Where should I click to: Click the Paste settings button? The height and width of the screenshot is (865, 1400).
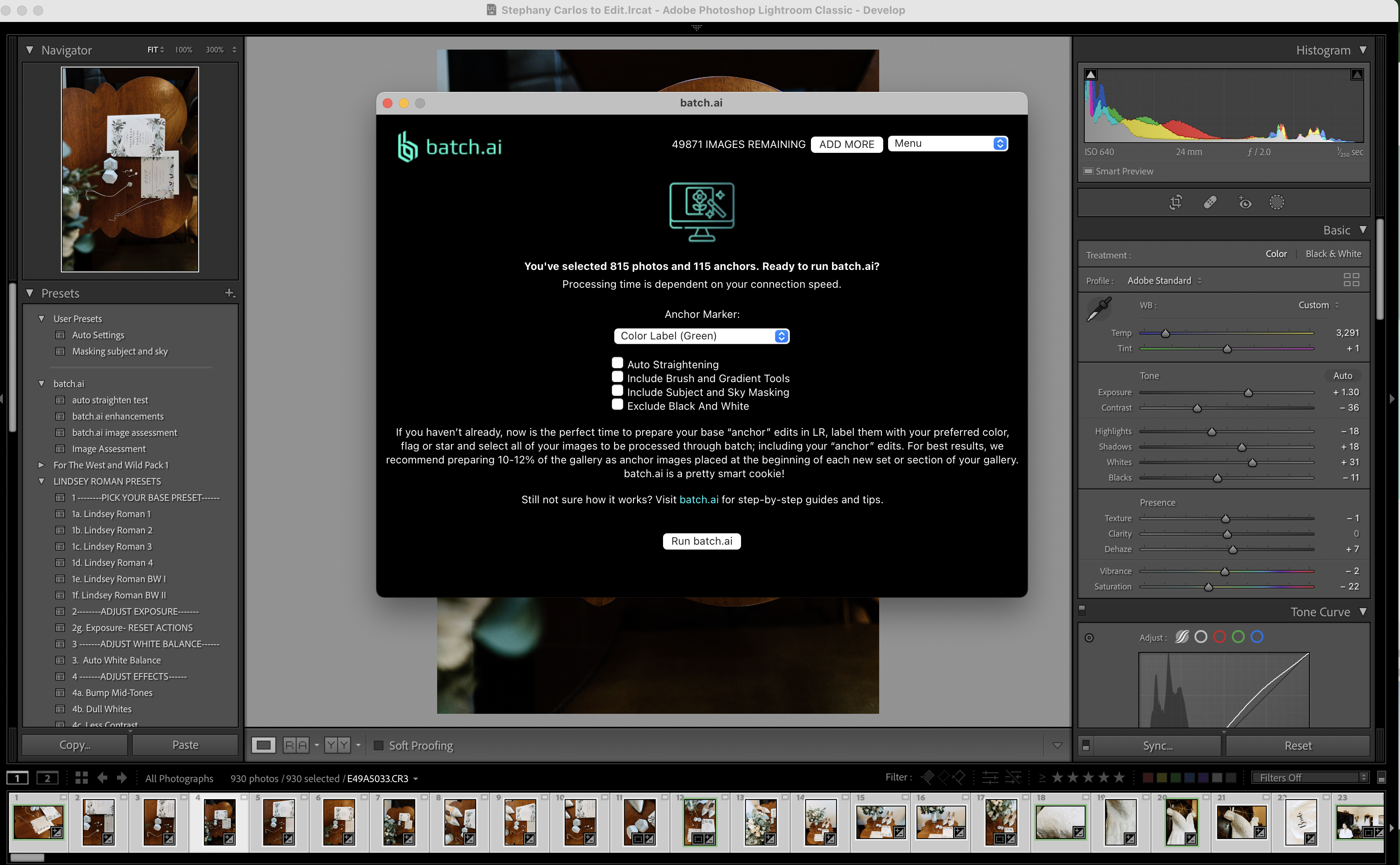[x=185, y=745]
